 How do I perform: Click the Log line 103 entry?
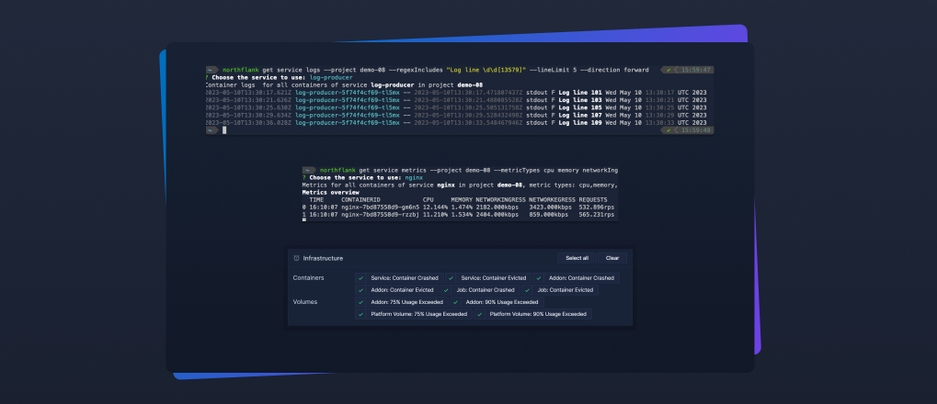[580, 100]
